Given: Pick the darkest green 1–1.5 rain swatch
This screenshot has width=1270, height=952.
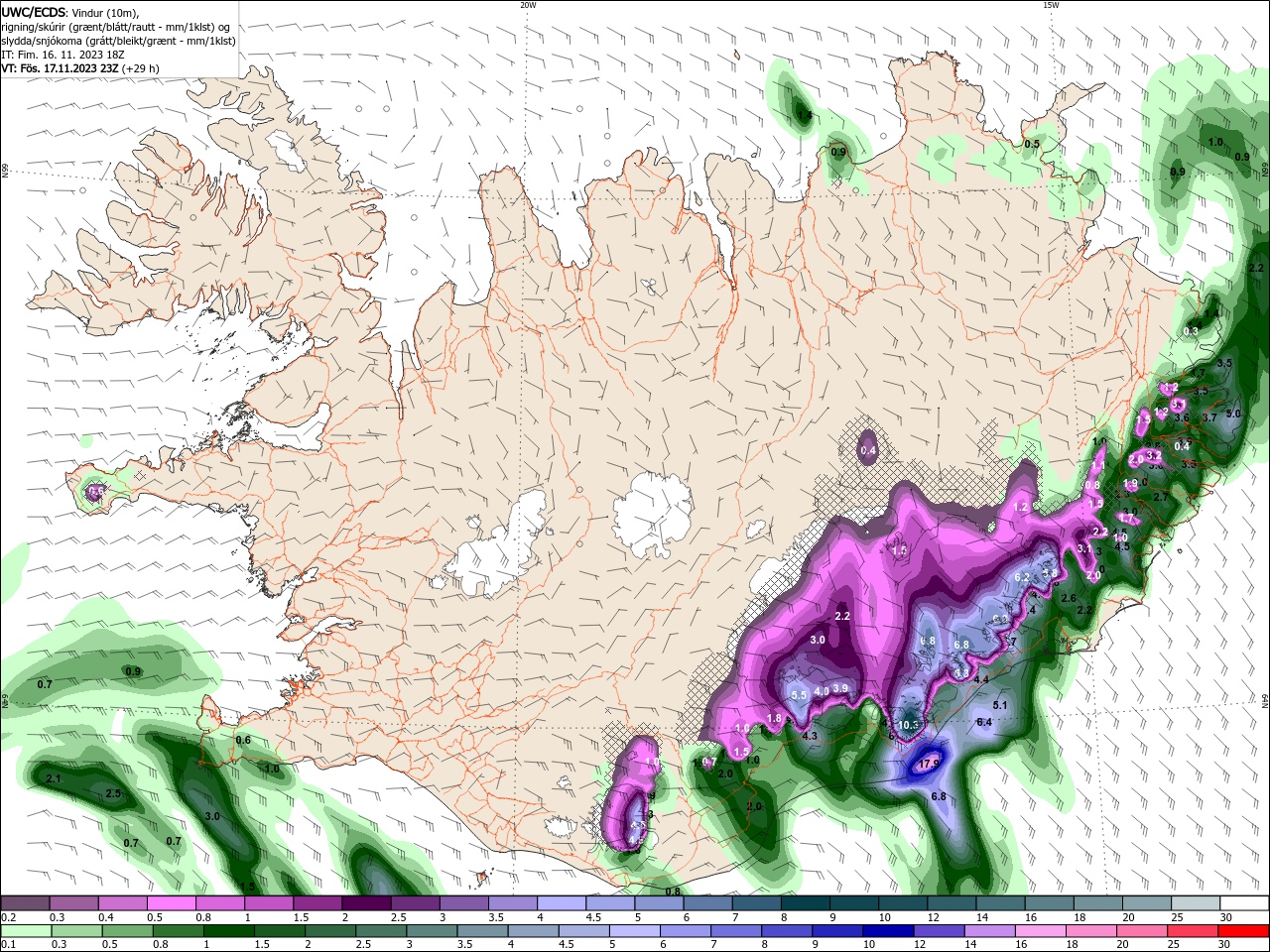Looking at the screenshot, I should pos(228,931).
